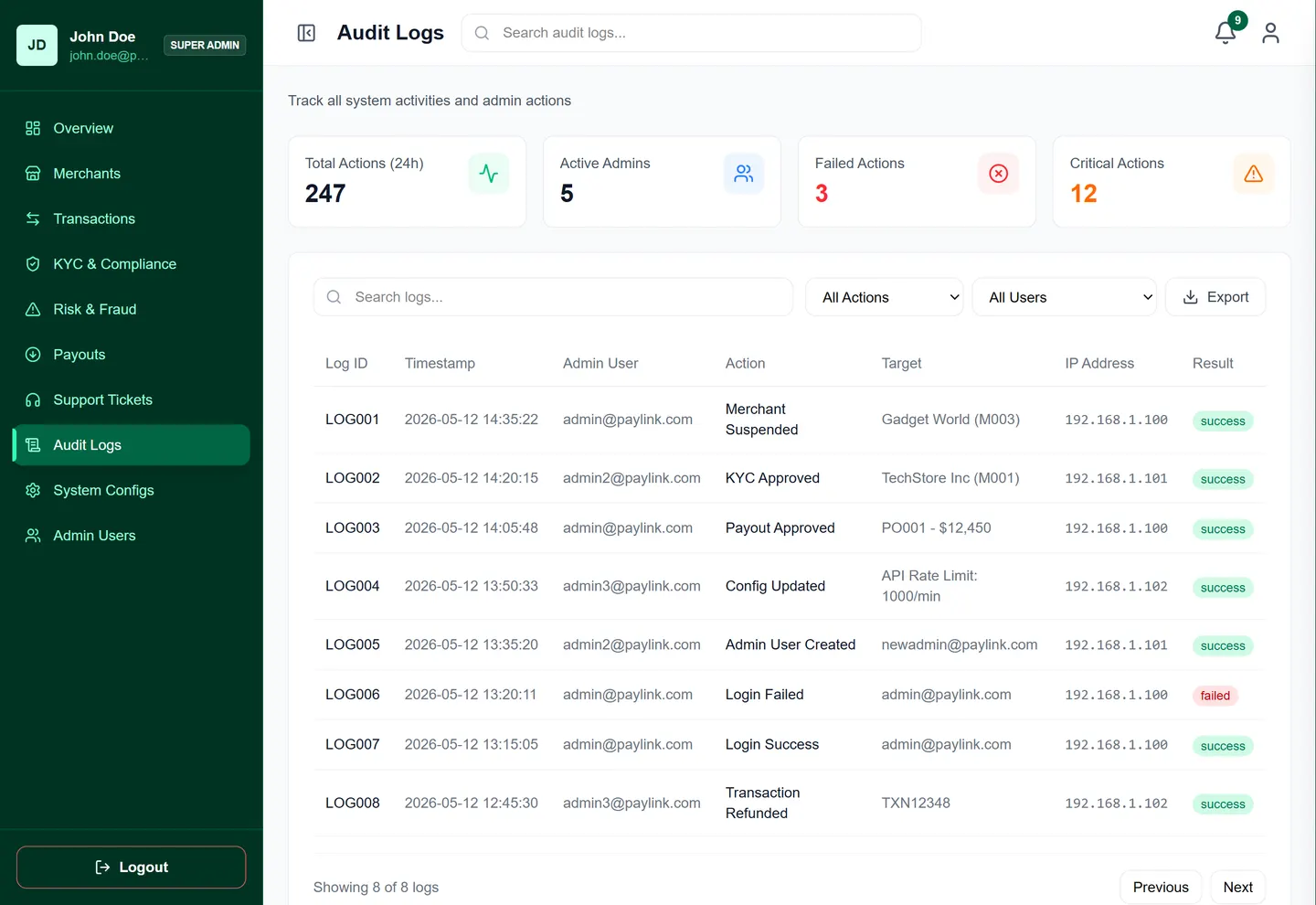Log out using the Logout button
1316x905 pixels.
click(x=132, y=868)
